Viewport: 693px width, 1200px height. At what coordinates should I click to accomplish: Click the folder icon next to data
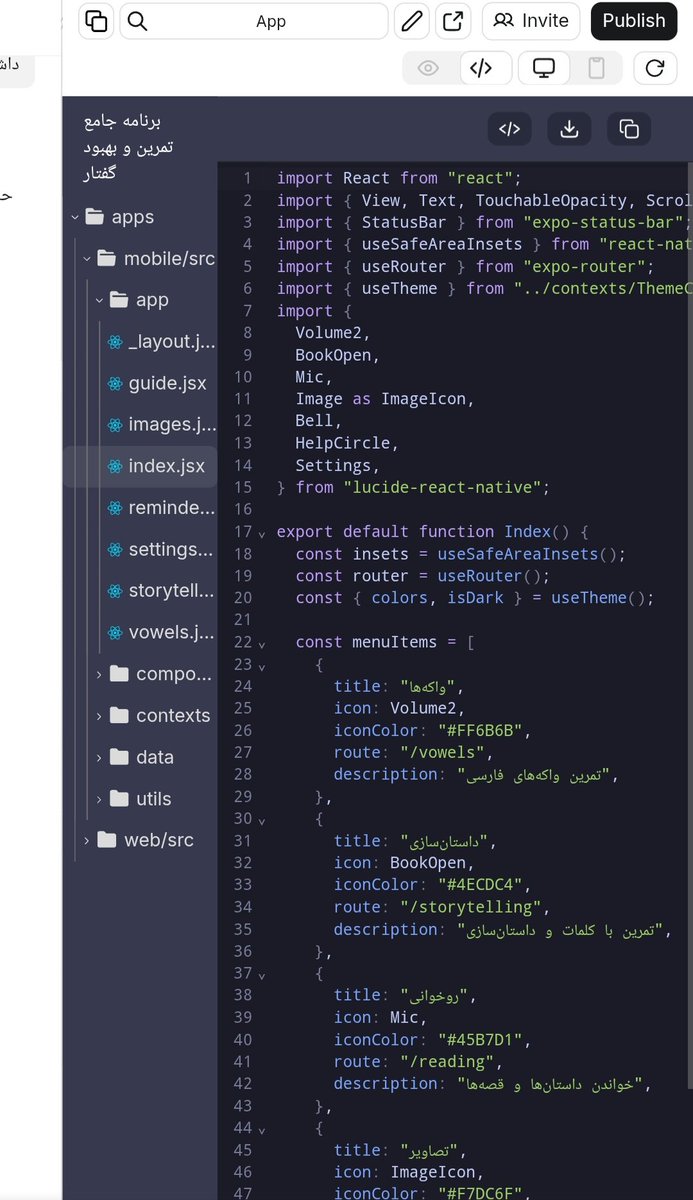click(119, 758)
